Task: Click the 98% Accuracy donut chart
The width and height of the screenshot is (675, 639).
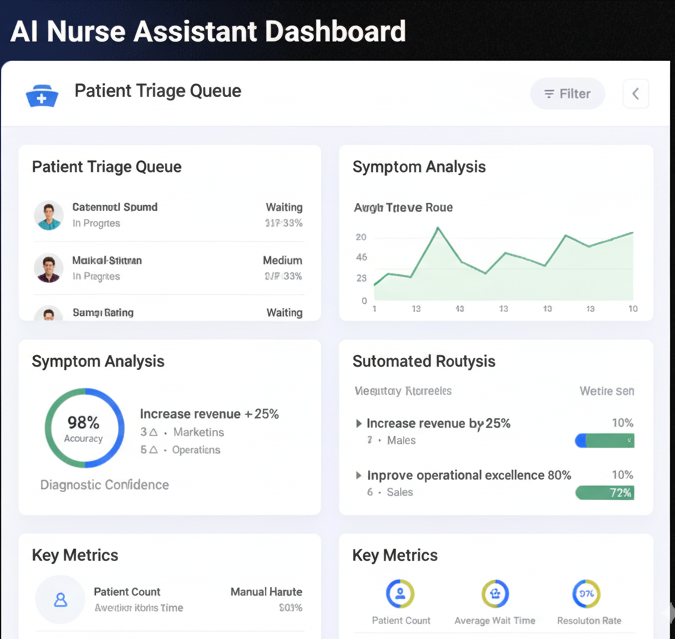Action: pyautogui.click(x=84, y=428)
